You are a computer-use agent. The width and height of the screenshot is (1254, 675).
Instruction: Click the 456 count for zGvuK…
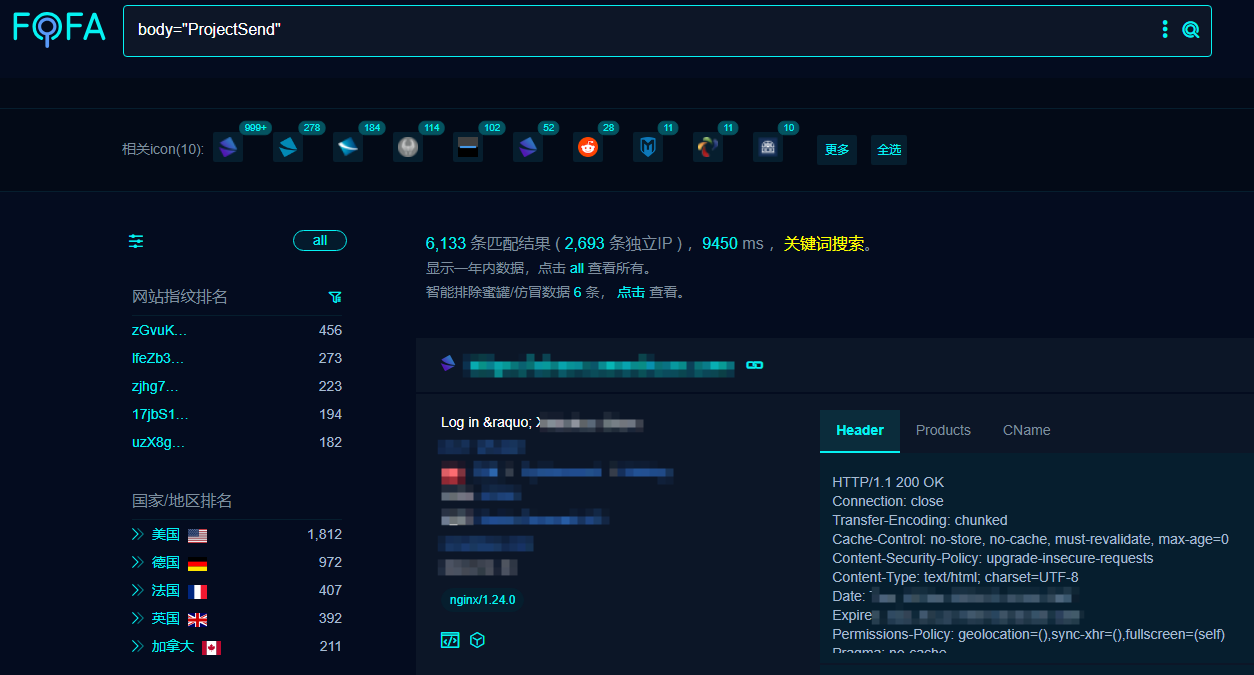click(x=330, y=330)
